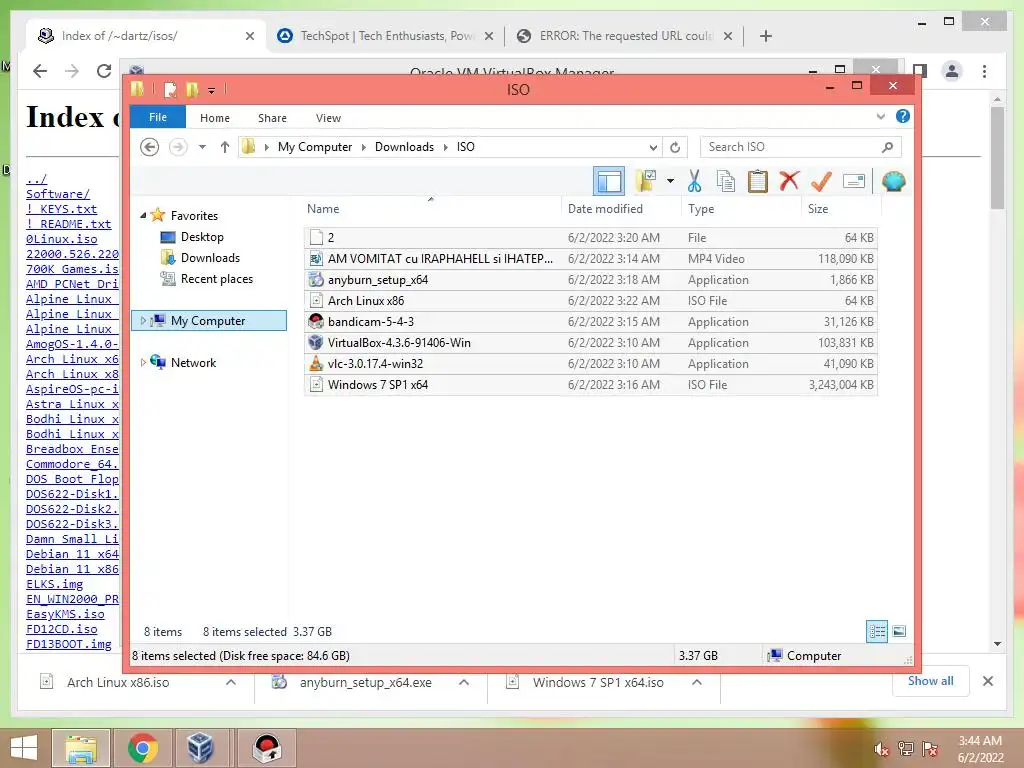1024x768 pixels.
Task: Switch to TechSpot Chrome tab
Action: tap(385, 36)
